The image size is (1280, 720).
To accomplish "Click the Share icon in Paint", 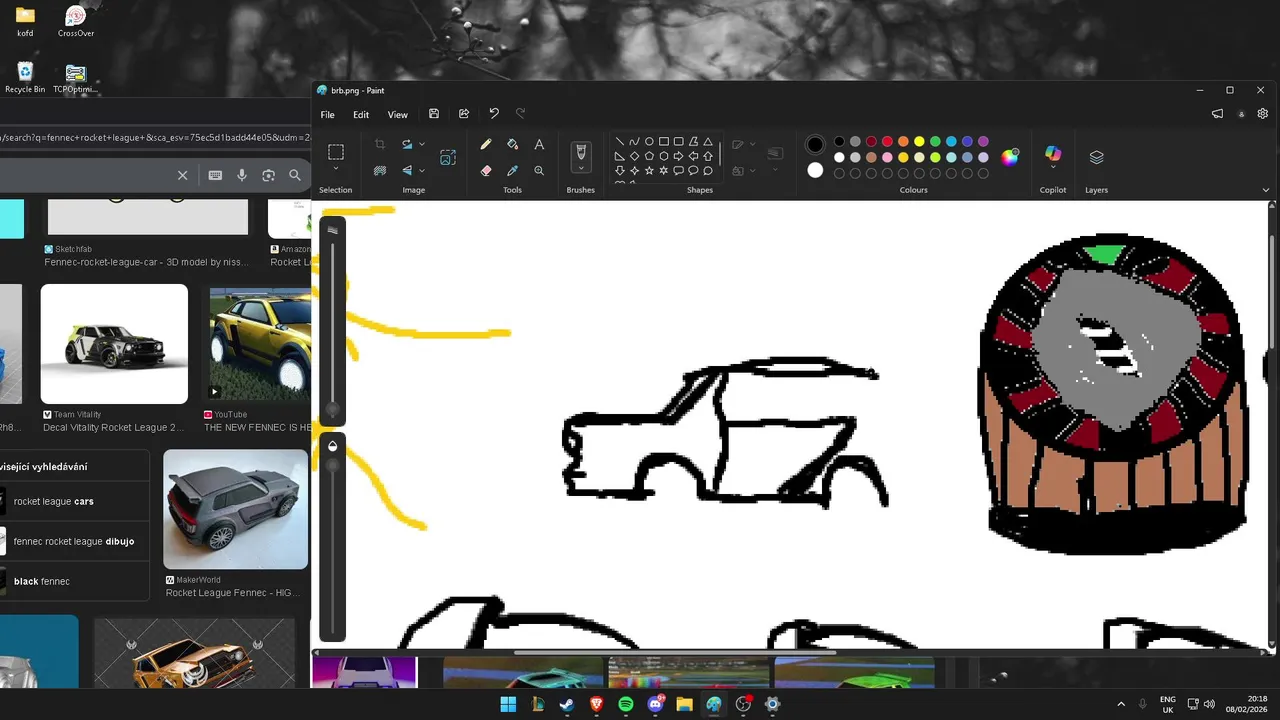I will click(464, 114).
